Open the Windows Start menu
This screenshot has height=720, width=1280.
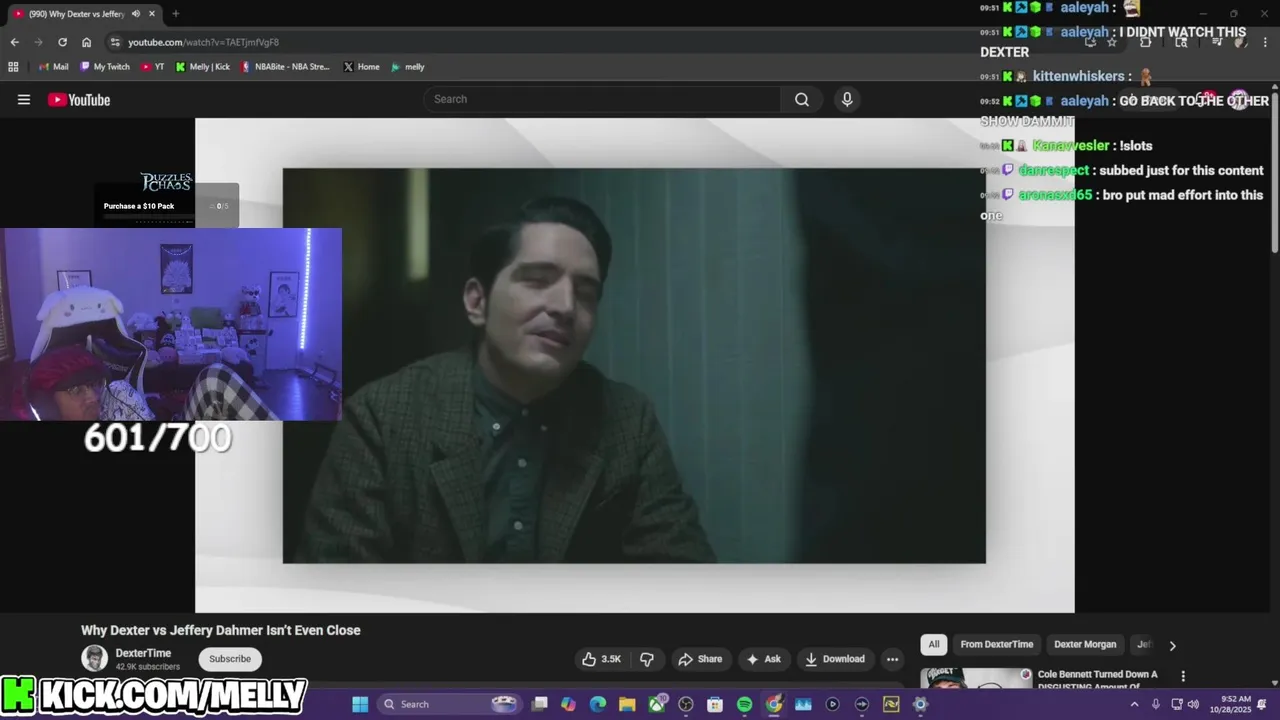coord(360,704)
